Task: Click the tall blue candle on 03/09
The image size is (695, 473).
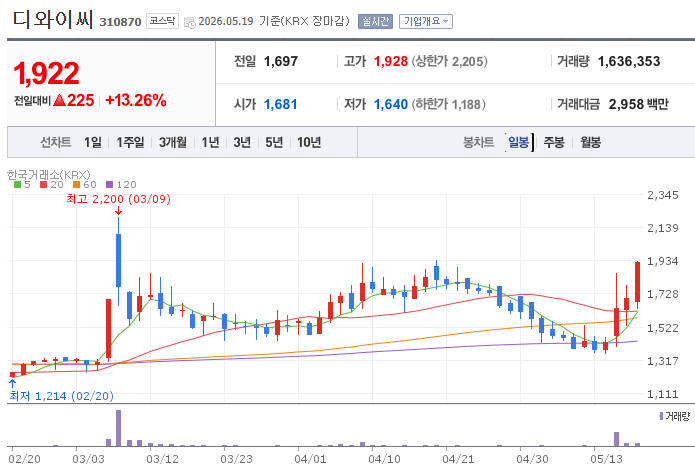Action: [x=118, y=260]
